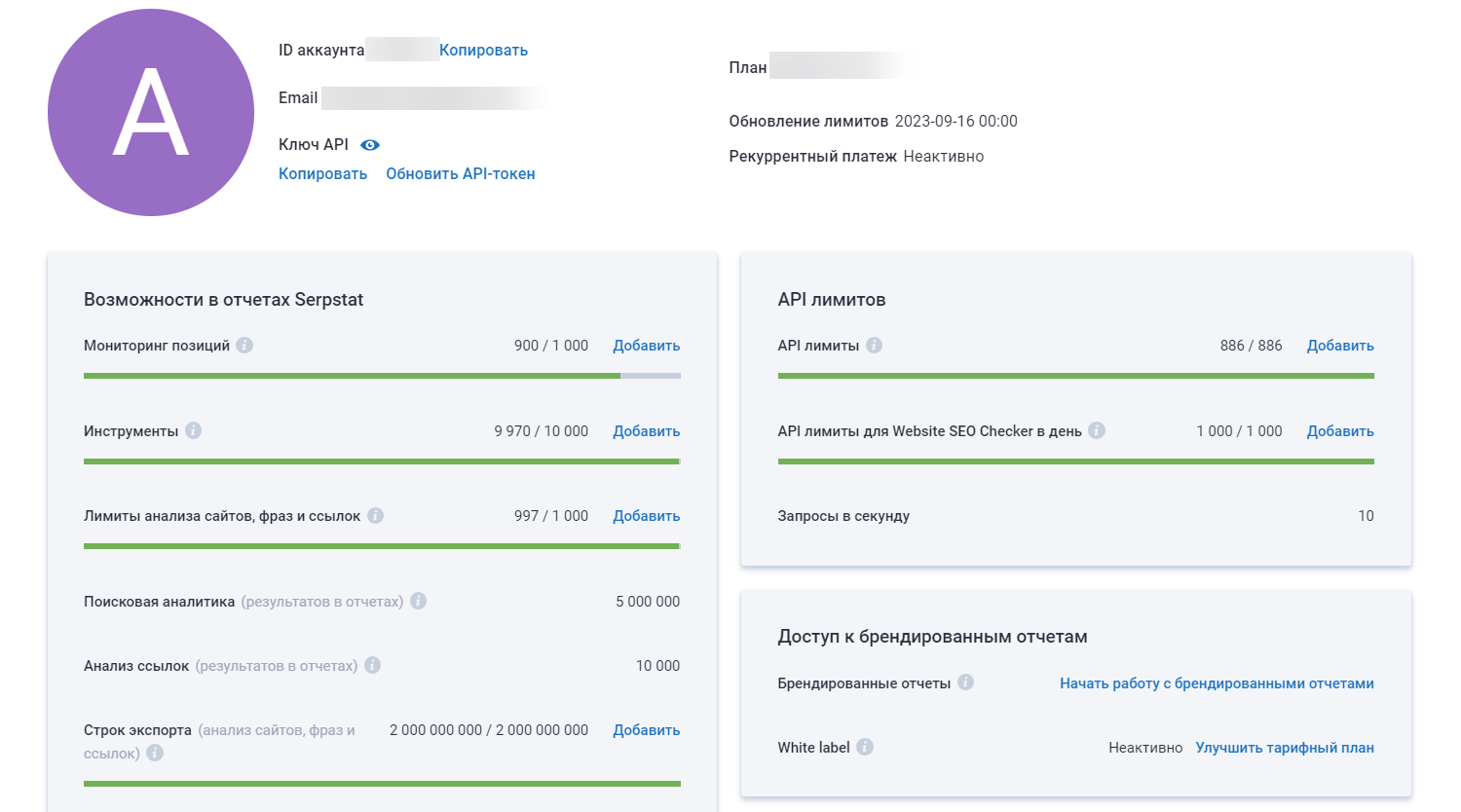
Task: Click info icon beside Инструменты label
Action: pos(193,430)
